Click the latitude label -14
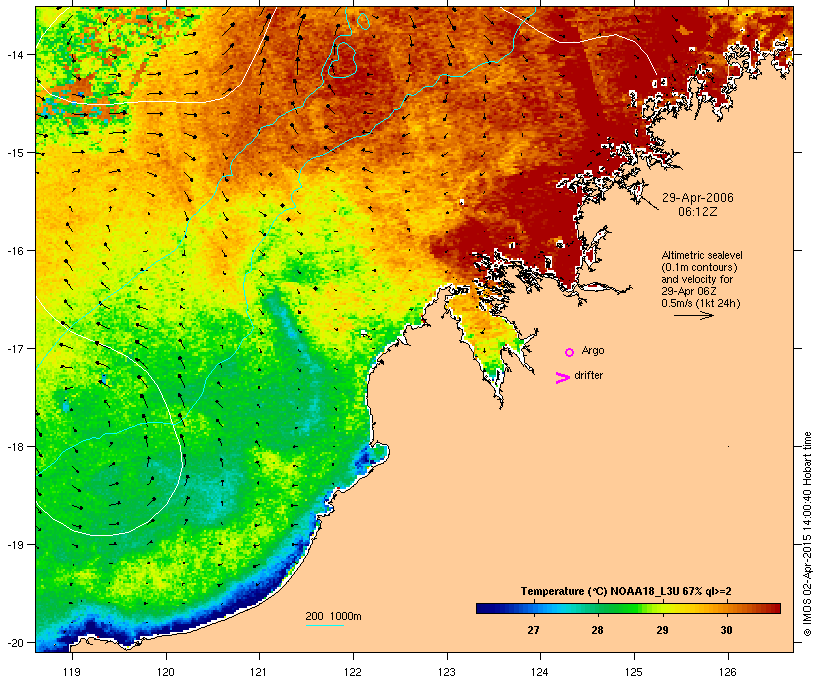The image size is (820, 680). click(14, 54)
